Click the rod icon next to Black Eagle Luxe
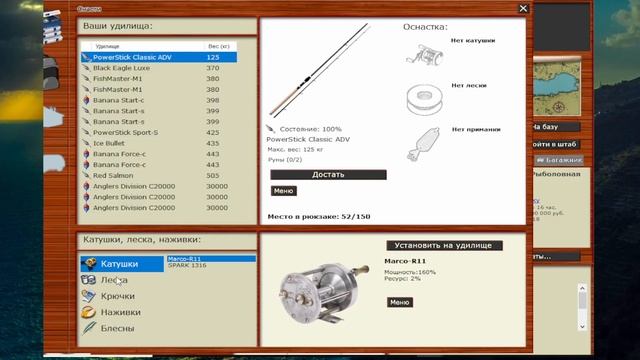This screenshot has height=360, width=640. [x=86, y=68]
